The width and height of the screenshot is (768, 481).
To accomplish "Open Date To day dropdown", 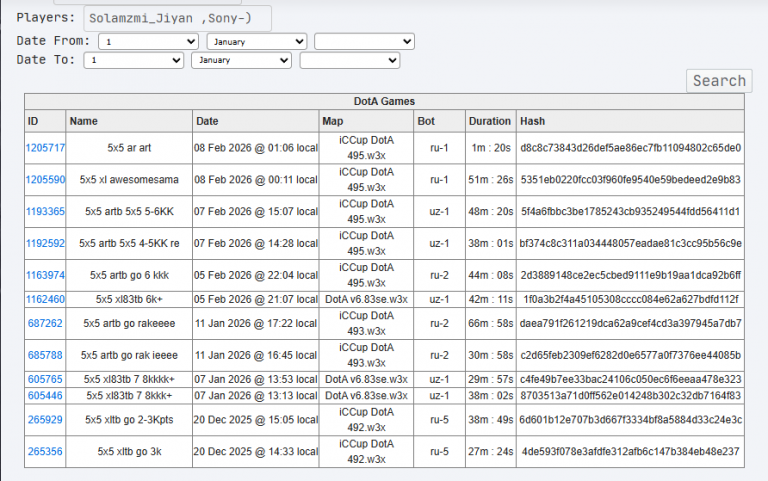I will coord(134,60).
